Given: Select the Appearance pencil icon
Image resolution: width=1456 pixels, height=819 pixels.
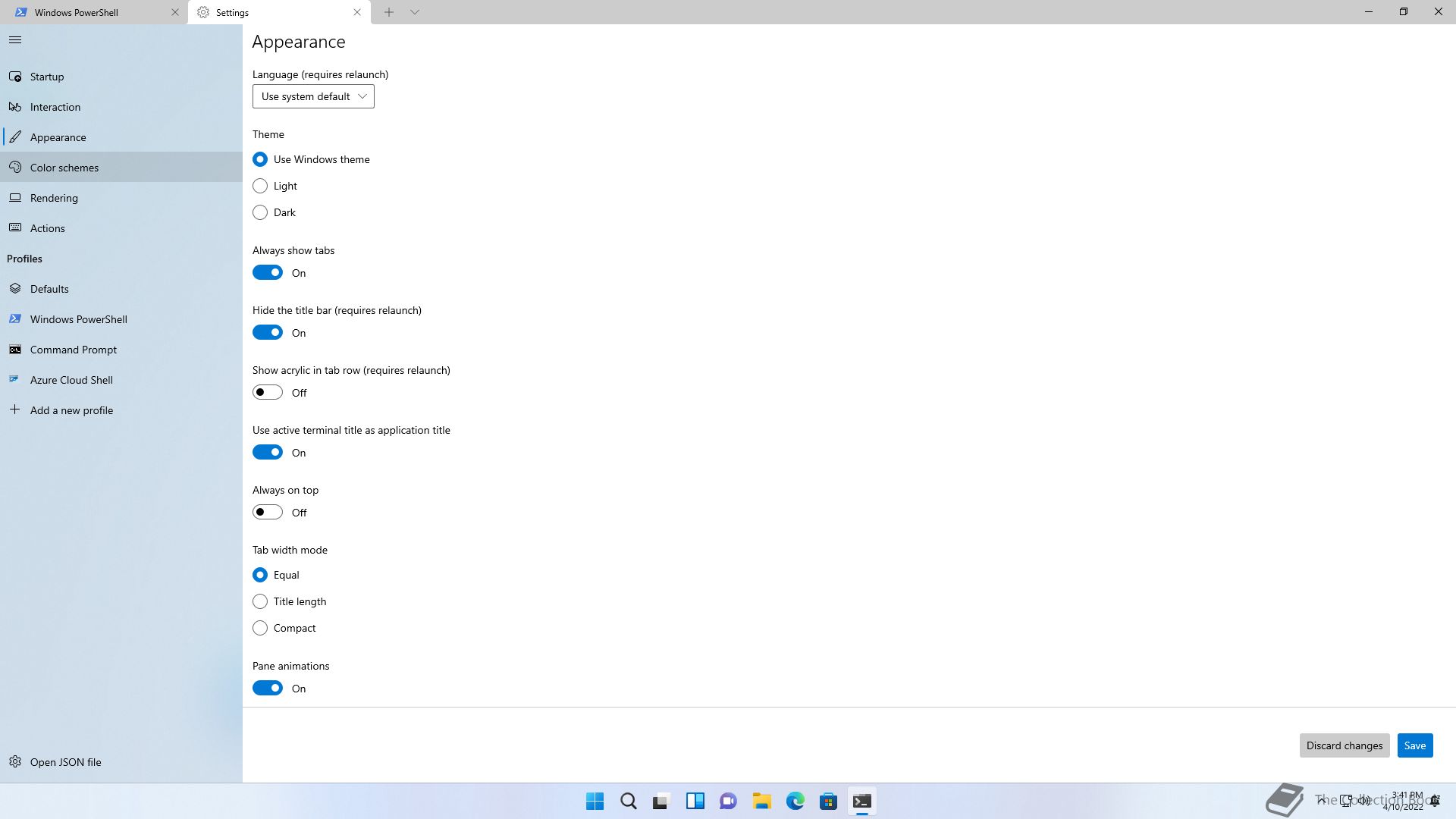Looking at the screenshot, I should (15, 137).
